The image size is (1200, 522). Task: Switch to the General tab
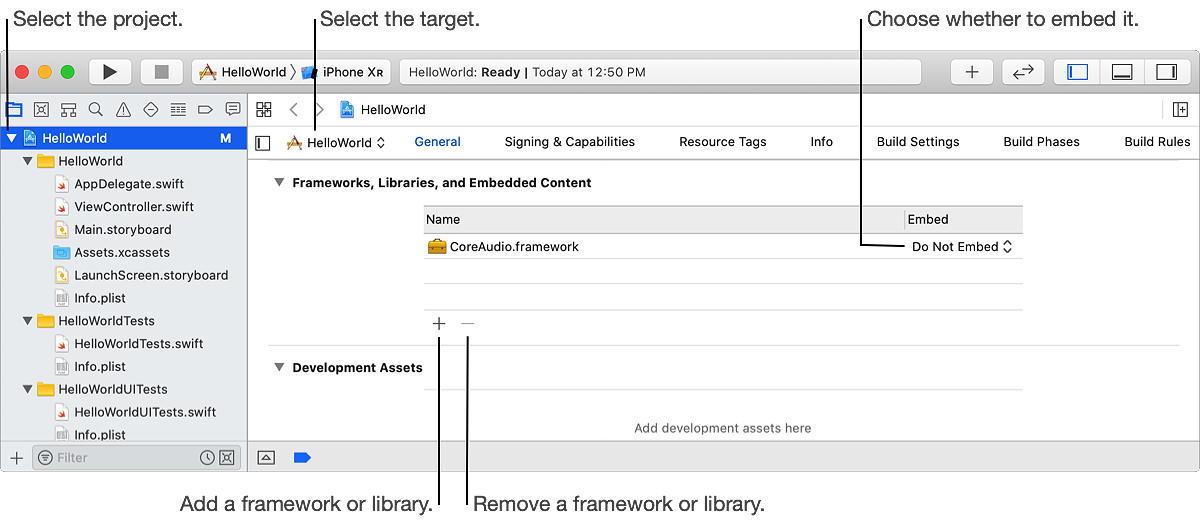click(x=437, y=142)
